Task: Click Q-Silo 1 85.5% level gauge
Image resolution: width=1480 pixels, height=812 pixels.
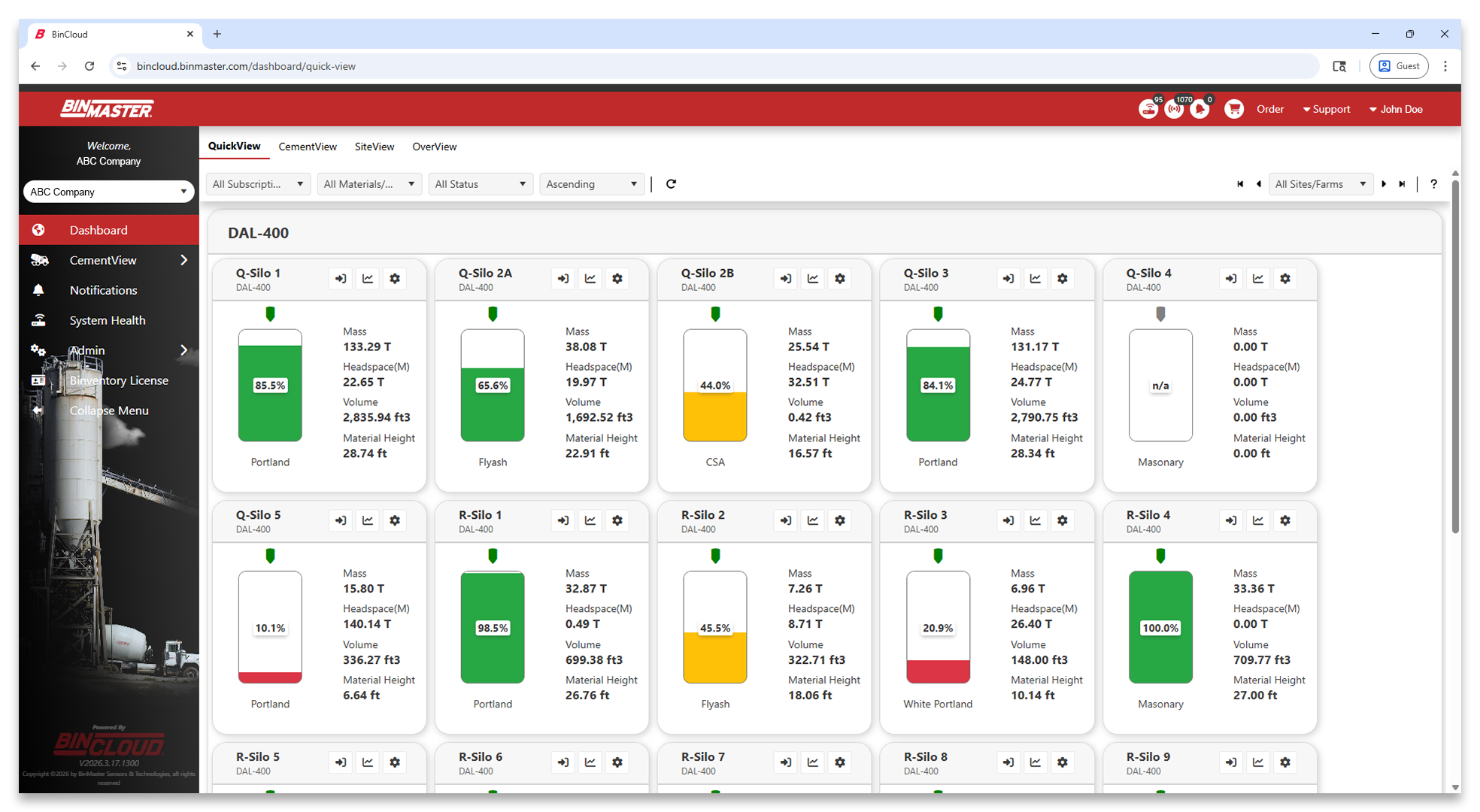Action: (x=270, y=385)
